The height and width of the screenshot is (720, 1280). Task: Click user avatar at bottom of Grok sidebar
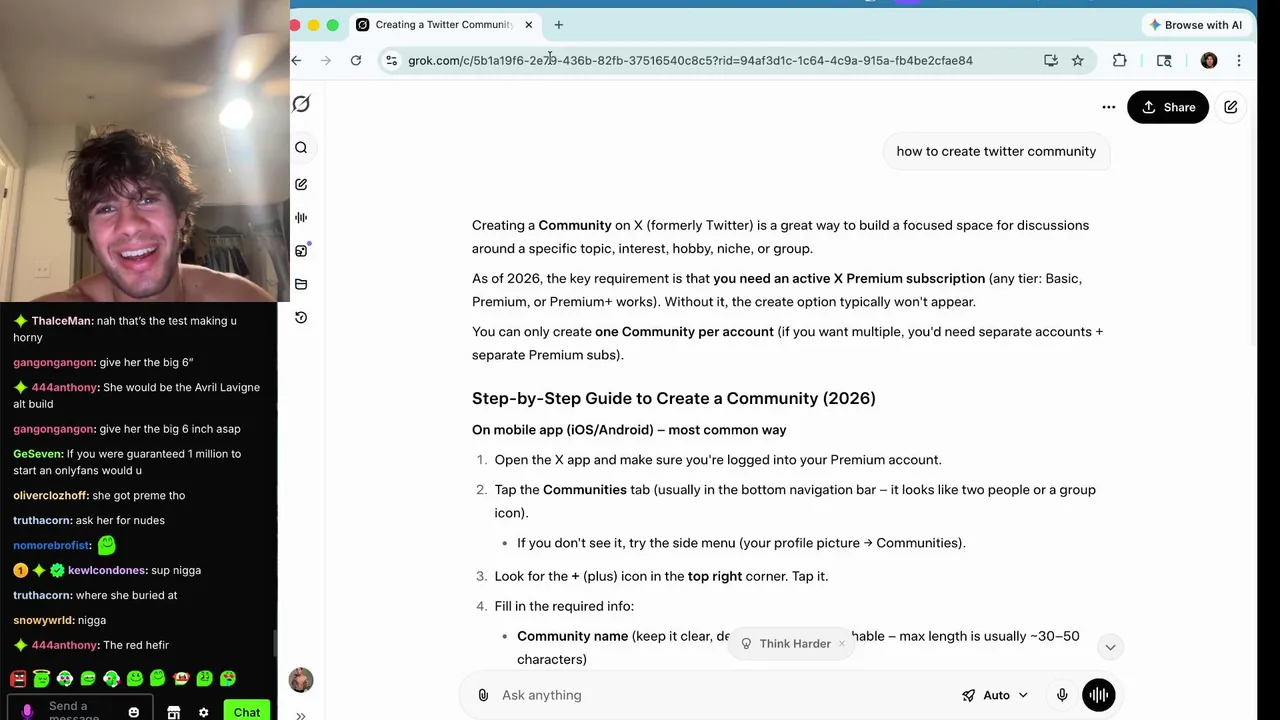click(301, 680)
